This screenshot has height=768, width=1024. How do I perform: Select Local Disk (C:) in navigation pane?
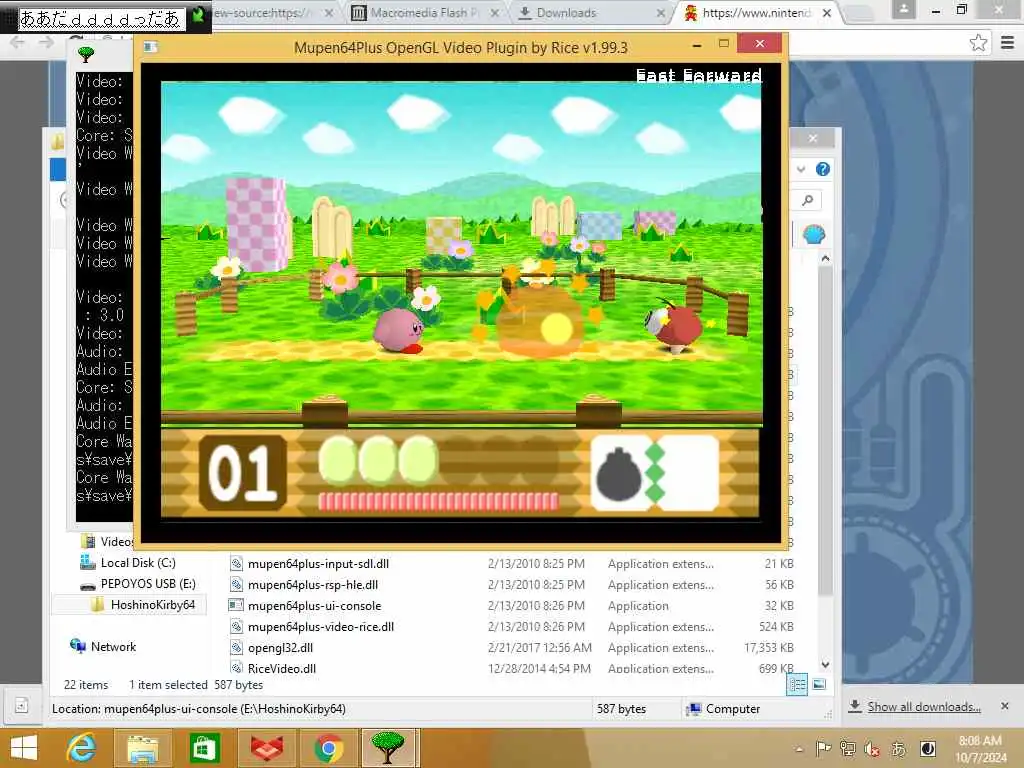pyautogui.click(x=138, y=563)
